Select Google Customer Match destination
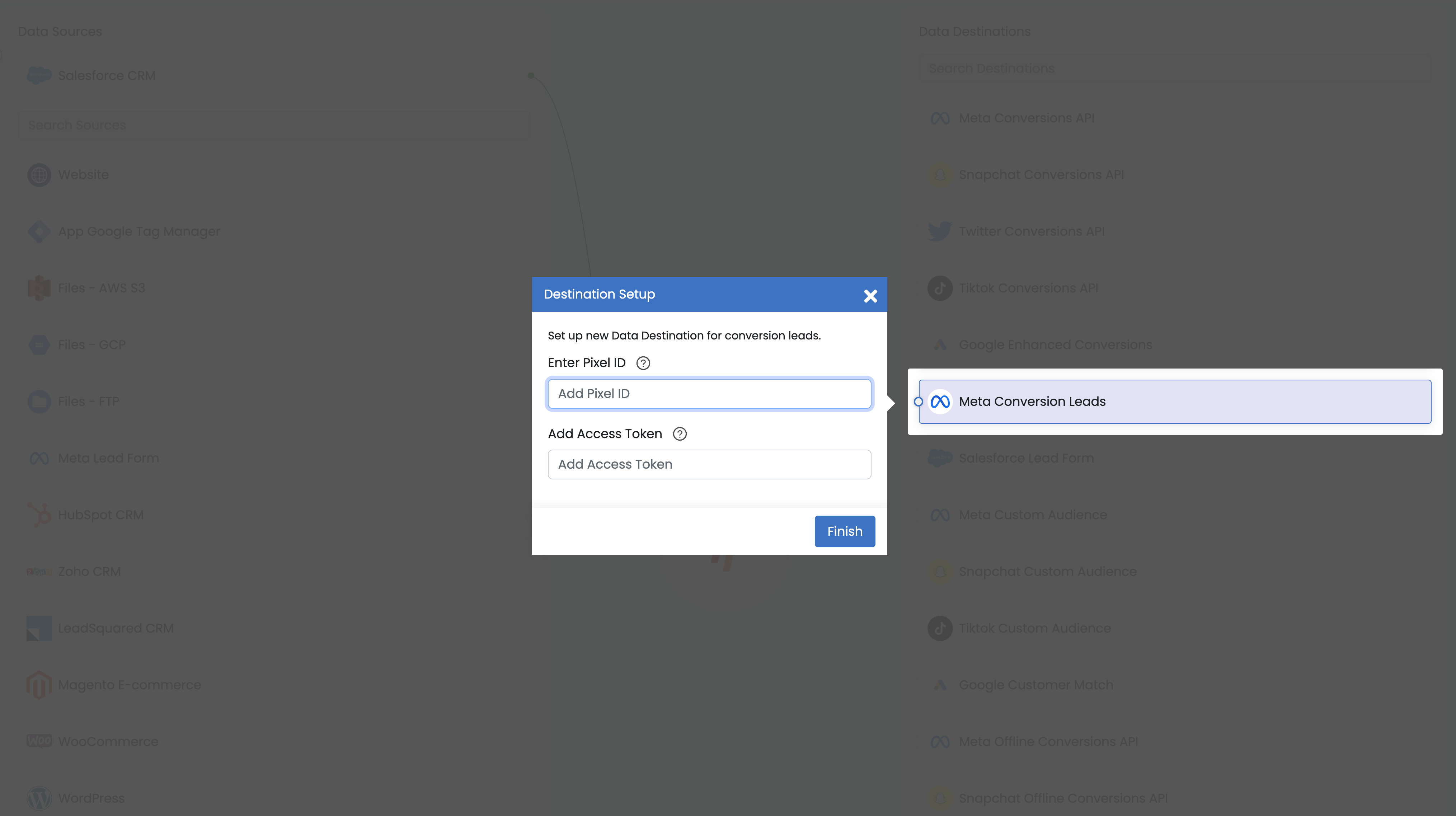This screenshot has height=816, width=1456. click(x=1174, y=685)
